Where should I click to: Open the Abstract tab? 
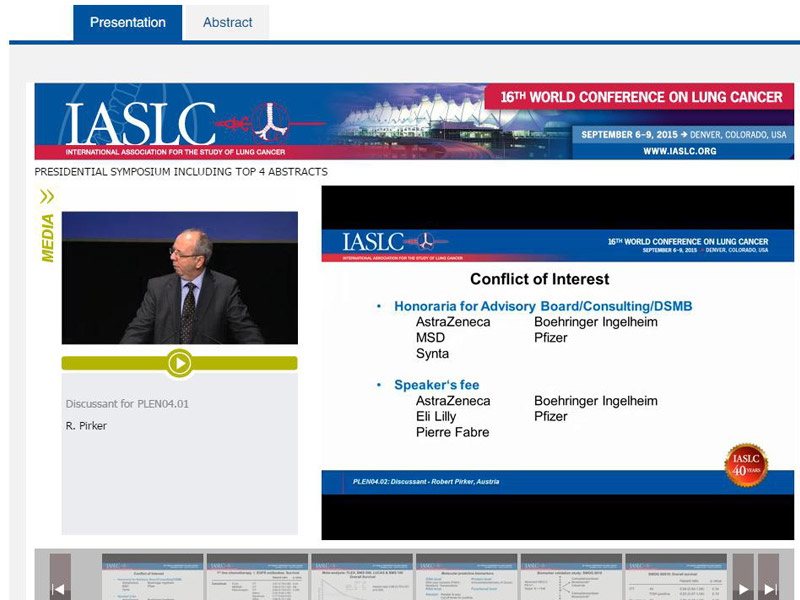coord(227,22)
